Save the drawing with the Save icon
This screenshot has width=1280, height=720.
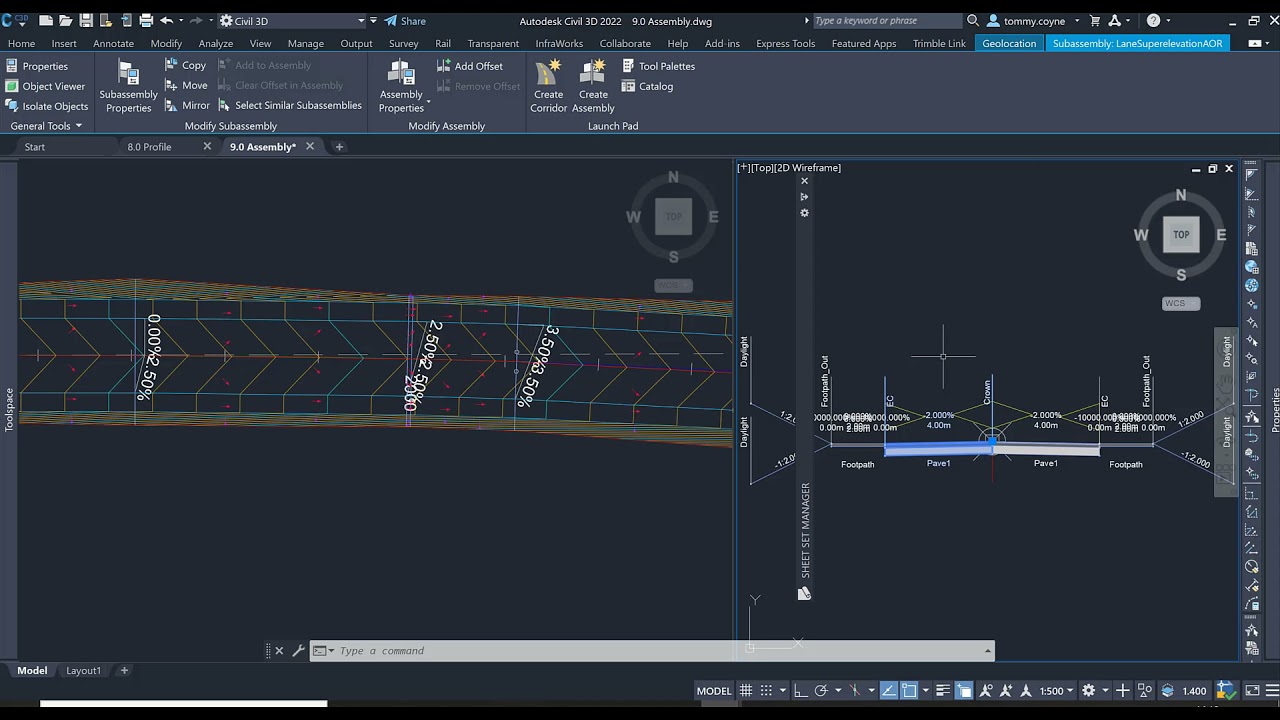point(86,20)
